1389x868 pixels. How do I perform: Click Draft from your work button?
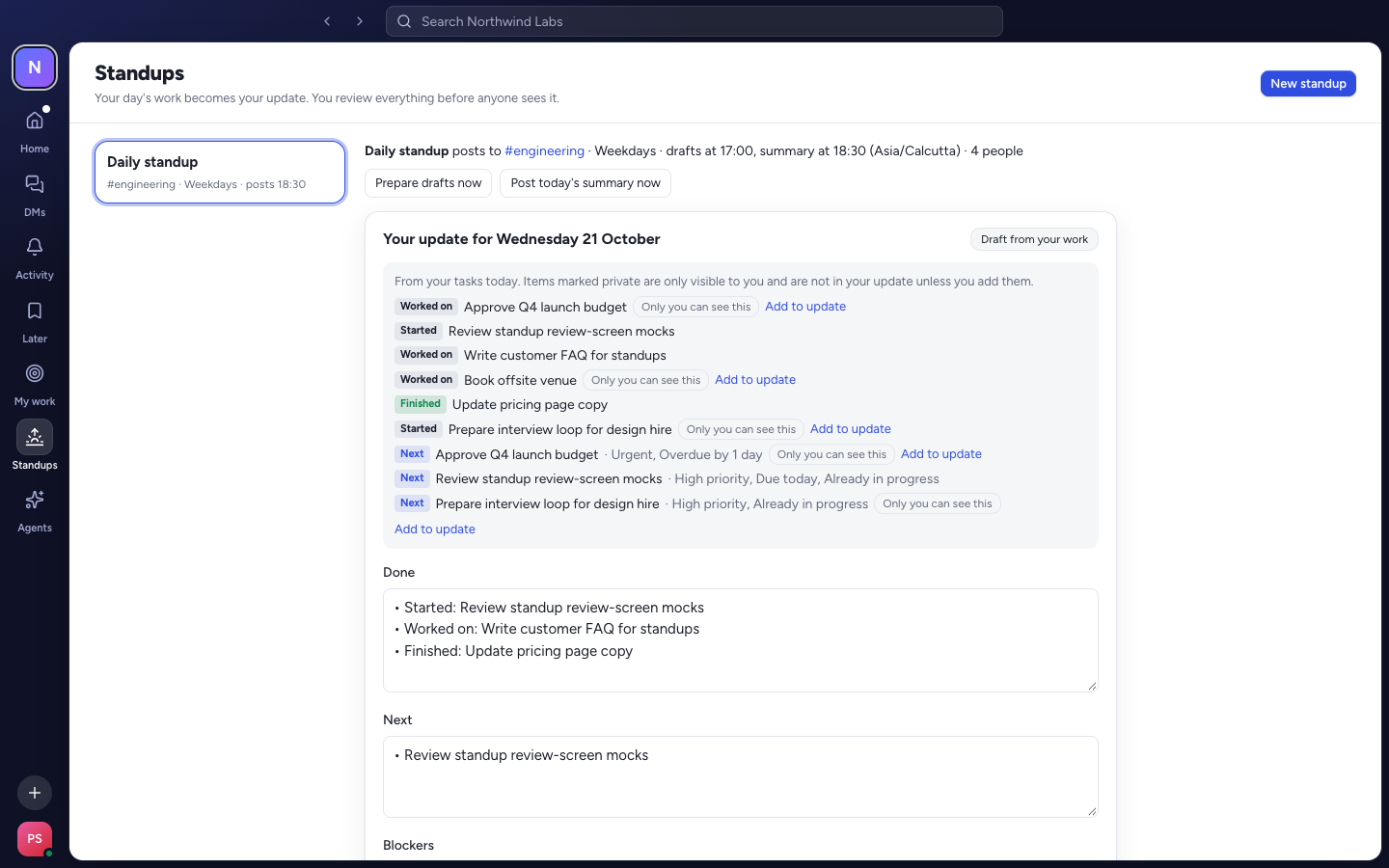pos(1034,239)
